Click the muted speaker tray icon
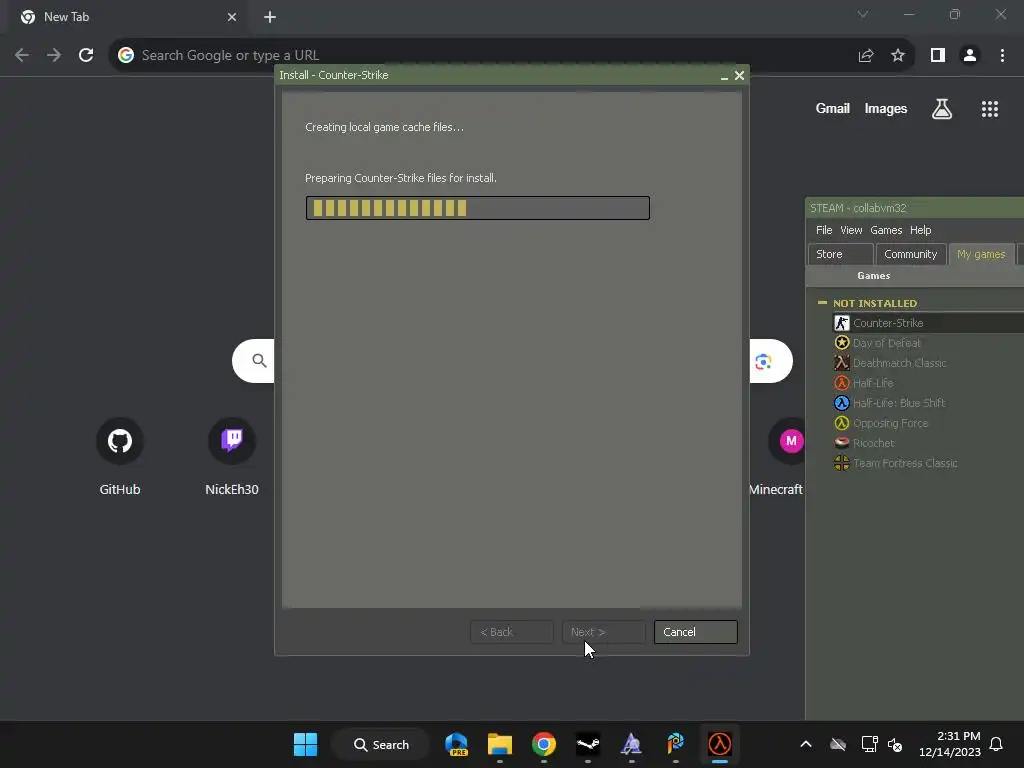This screenshot has height=768, width=1024. [895, 744]
